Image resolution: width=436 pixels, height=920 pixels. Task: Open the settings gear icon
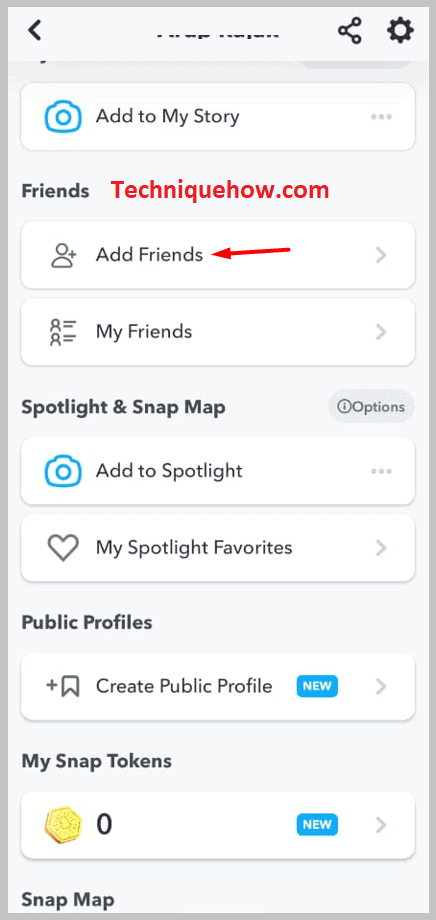click(400, 30)
